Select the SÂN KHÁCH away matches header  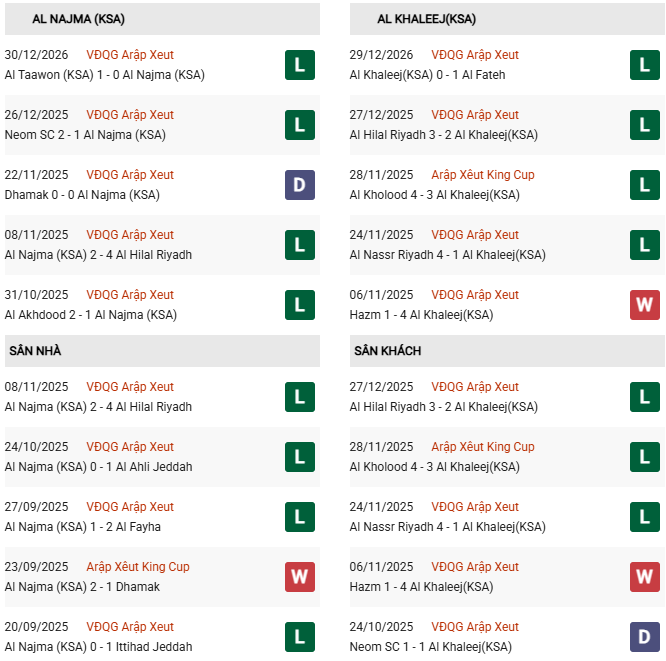[x=387, y=351]
